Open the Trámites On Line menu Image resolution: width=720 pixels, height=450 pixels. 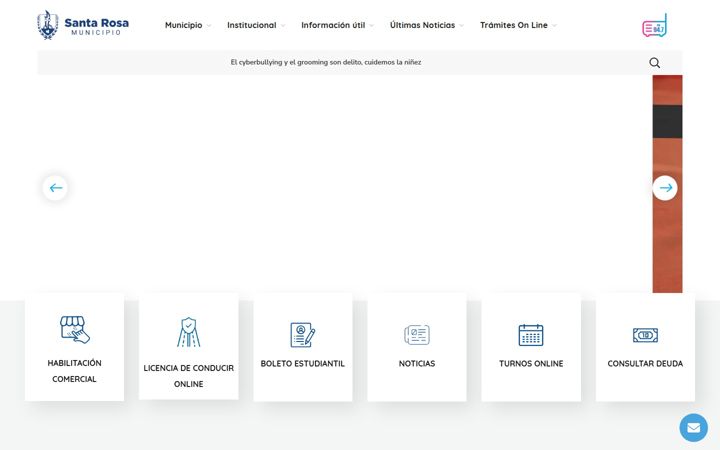click(518, 25)
